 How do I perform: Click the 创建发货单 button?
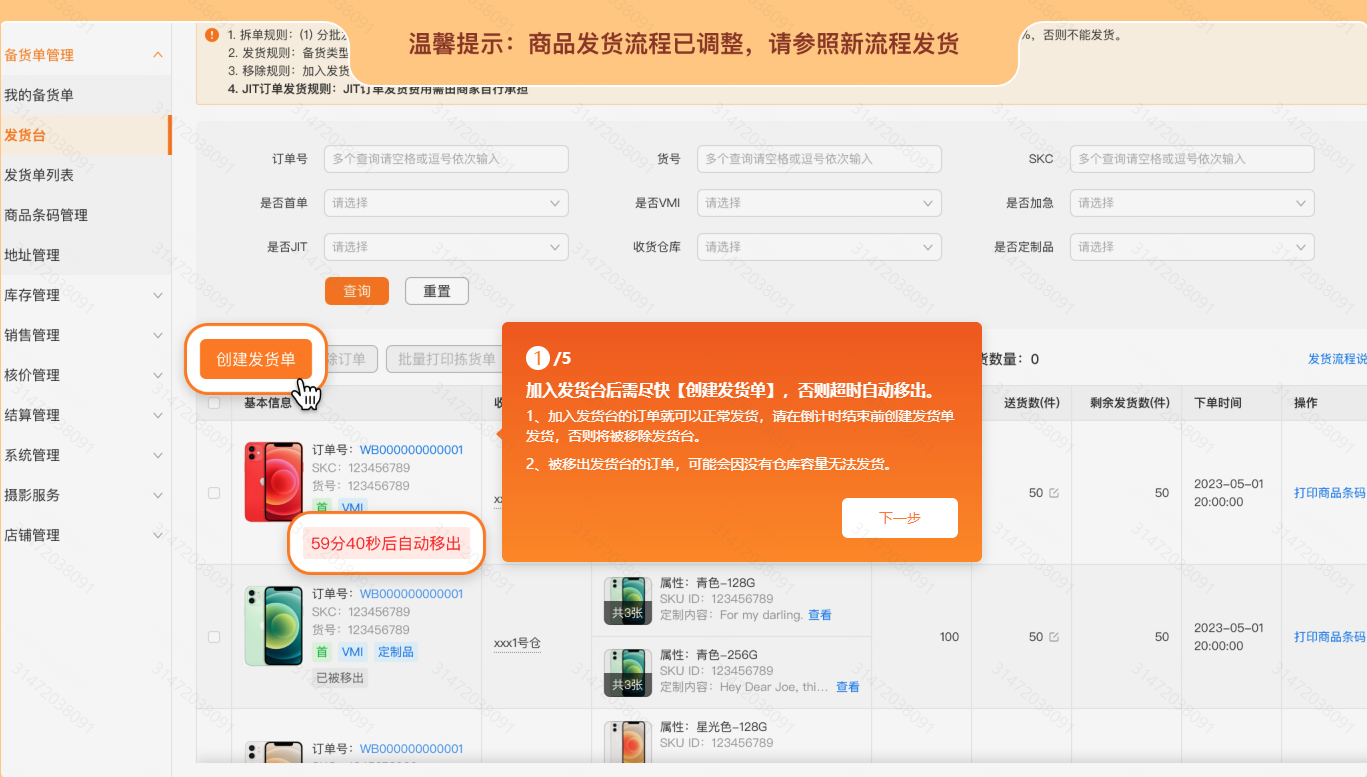(x=256, y=359)
